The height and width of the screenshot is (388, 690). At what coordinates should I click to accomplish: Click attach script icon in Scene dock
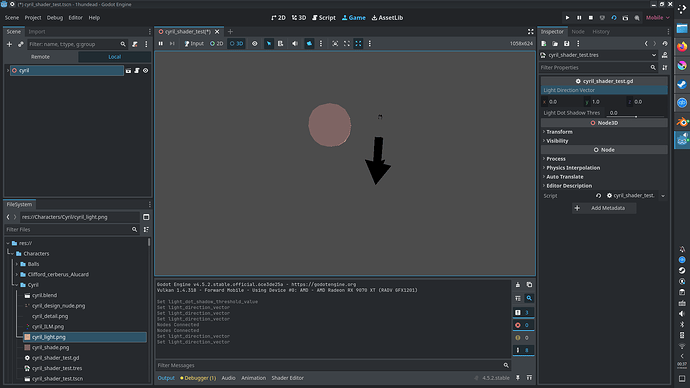pyautogui.click(x=135, y=44)
